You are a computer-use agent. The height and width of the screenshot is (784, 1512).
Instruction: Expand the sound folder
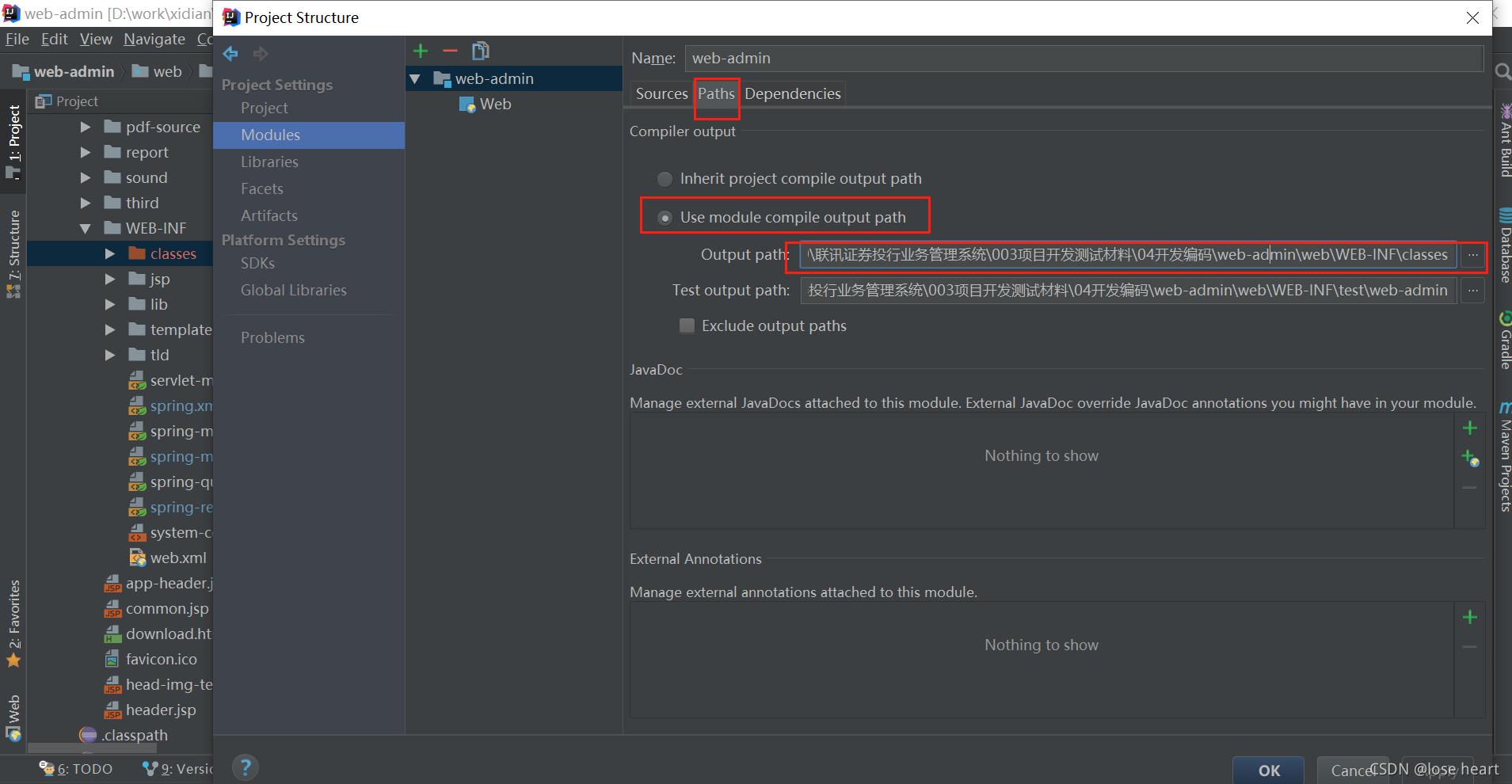click(x=86, y=177)
